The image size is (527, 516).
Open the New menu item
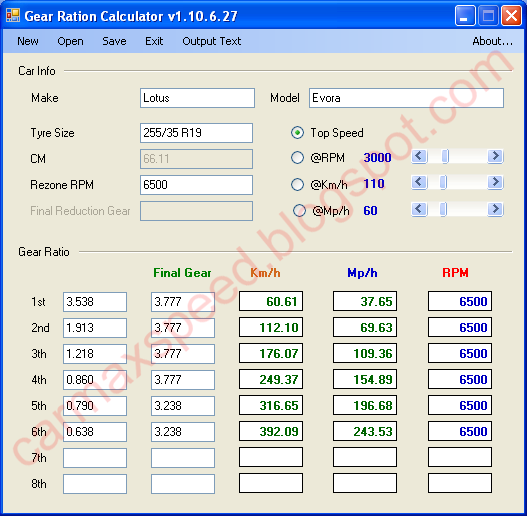[x=28, y=41]
